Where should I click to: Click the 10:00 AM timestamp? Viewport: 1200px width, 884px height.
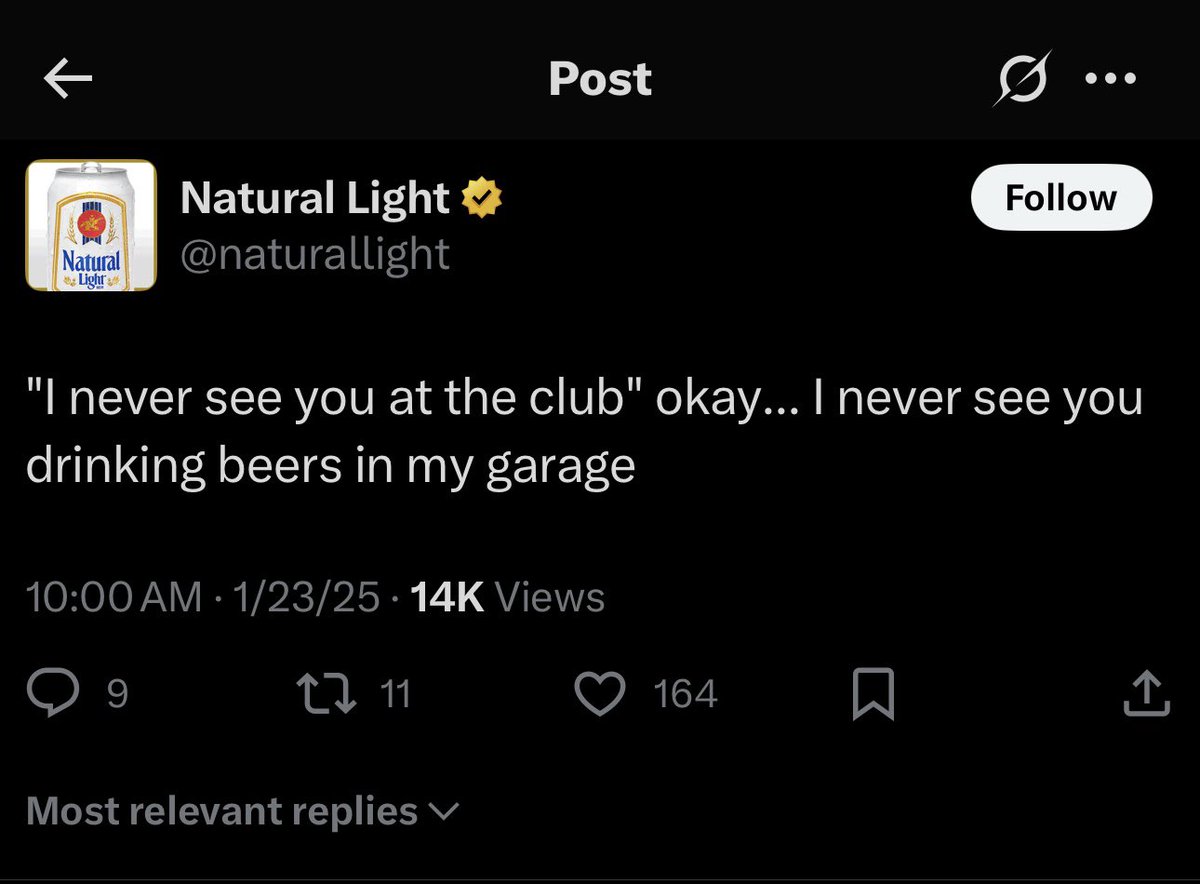pos(113,597)
